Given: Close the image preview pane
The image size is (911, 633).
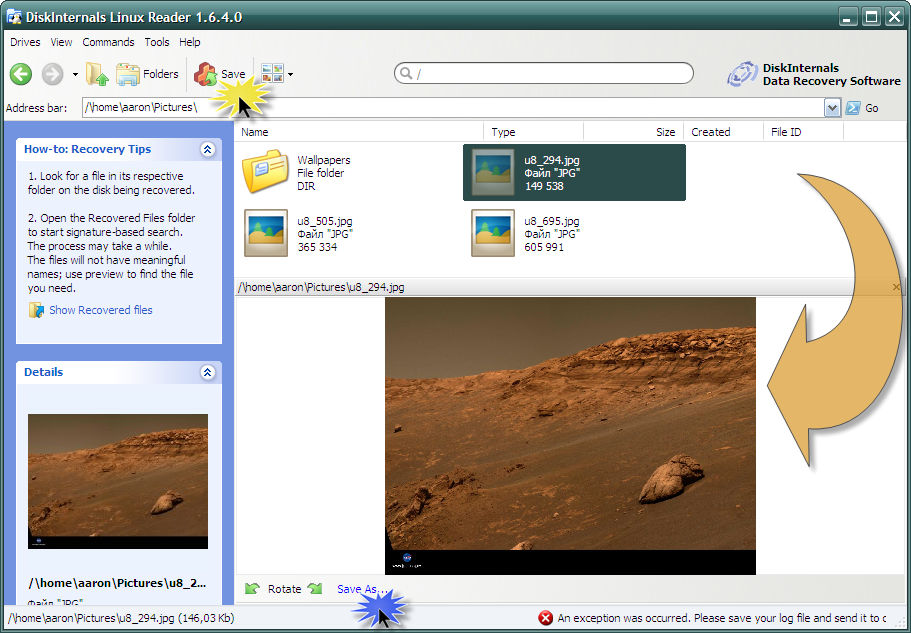Looking at the screenshot, I should tap(896, 287).
